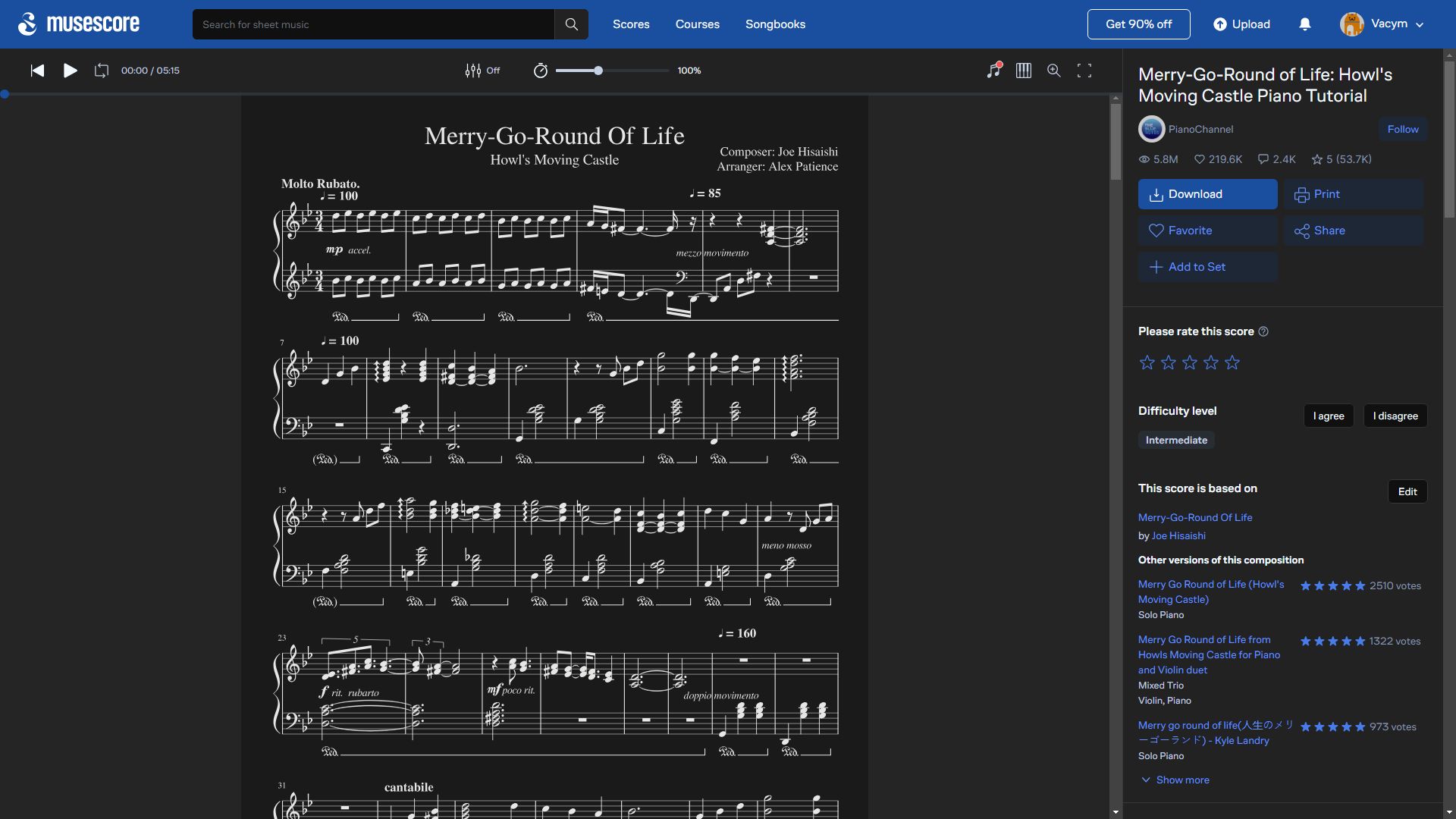Open the instruments note icon
This screenshot has width=1456, height=819.
[994, 70]
